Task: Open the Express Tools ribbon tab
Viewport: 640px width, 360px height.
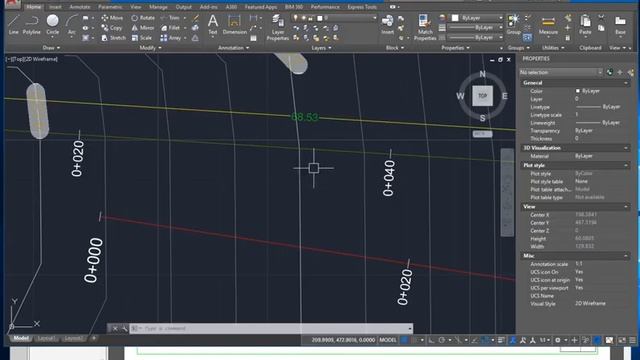Action: [362, 7]
